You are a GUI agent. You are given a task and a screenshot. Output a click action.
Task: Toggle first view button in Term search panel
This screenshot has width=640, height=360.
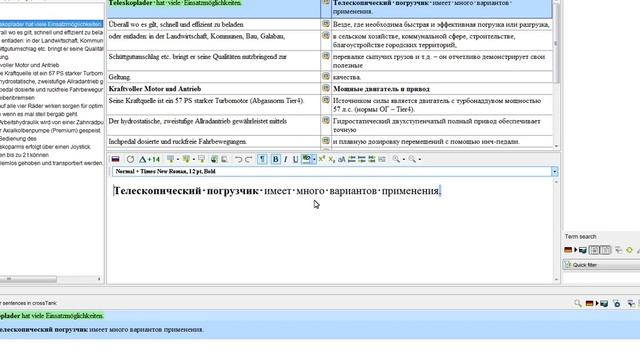595,250
